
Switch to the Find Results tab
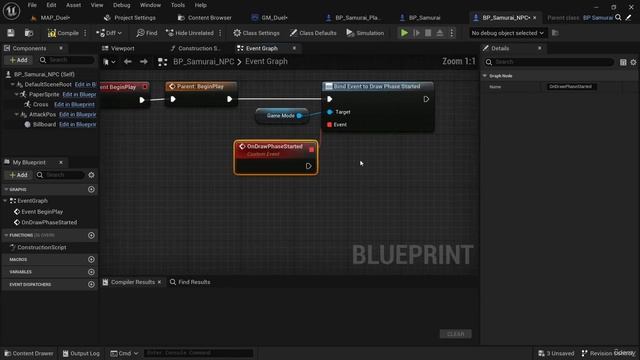(190, 282)
